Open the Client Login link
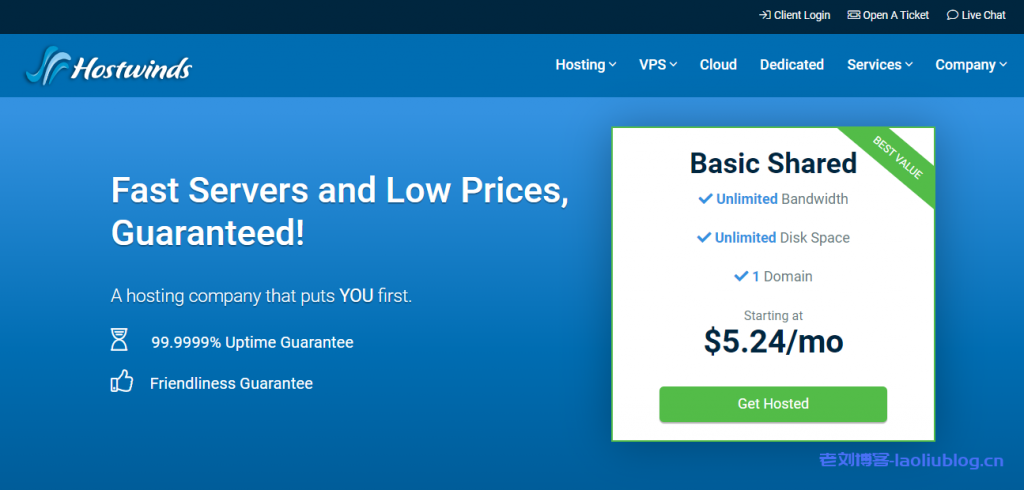This screenshot has width=1024, height=490. (802, 15)
